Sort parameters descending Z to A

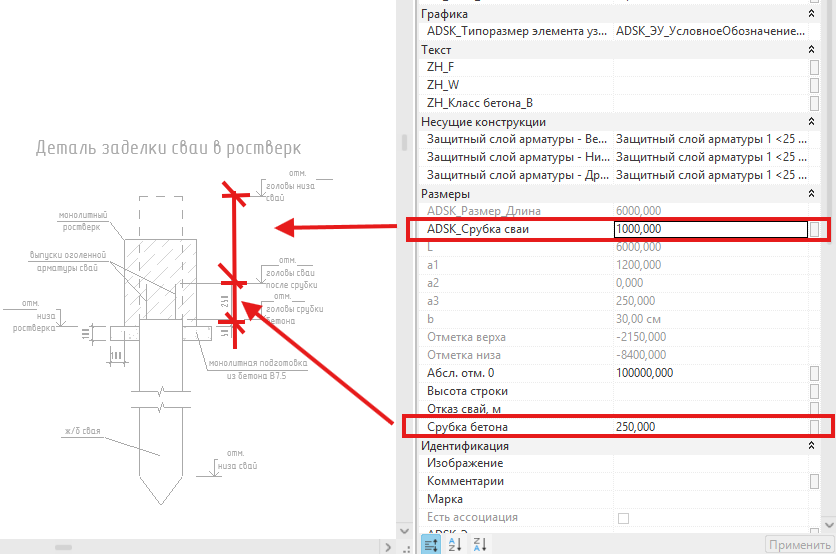click(479, 544)
